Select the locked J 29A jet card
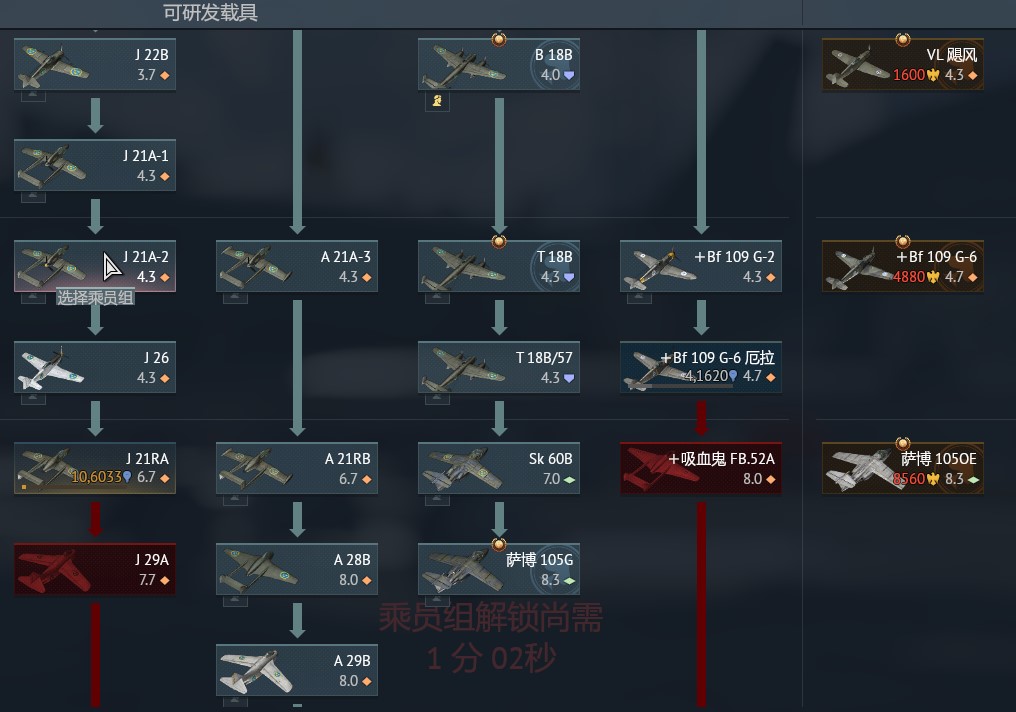1016x712 pixels. (x=95, y=569)
